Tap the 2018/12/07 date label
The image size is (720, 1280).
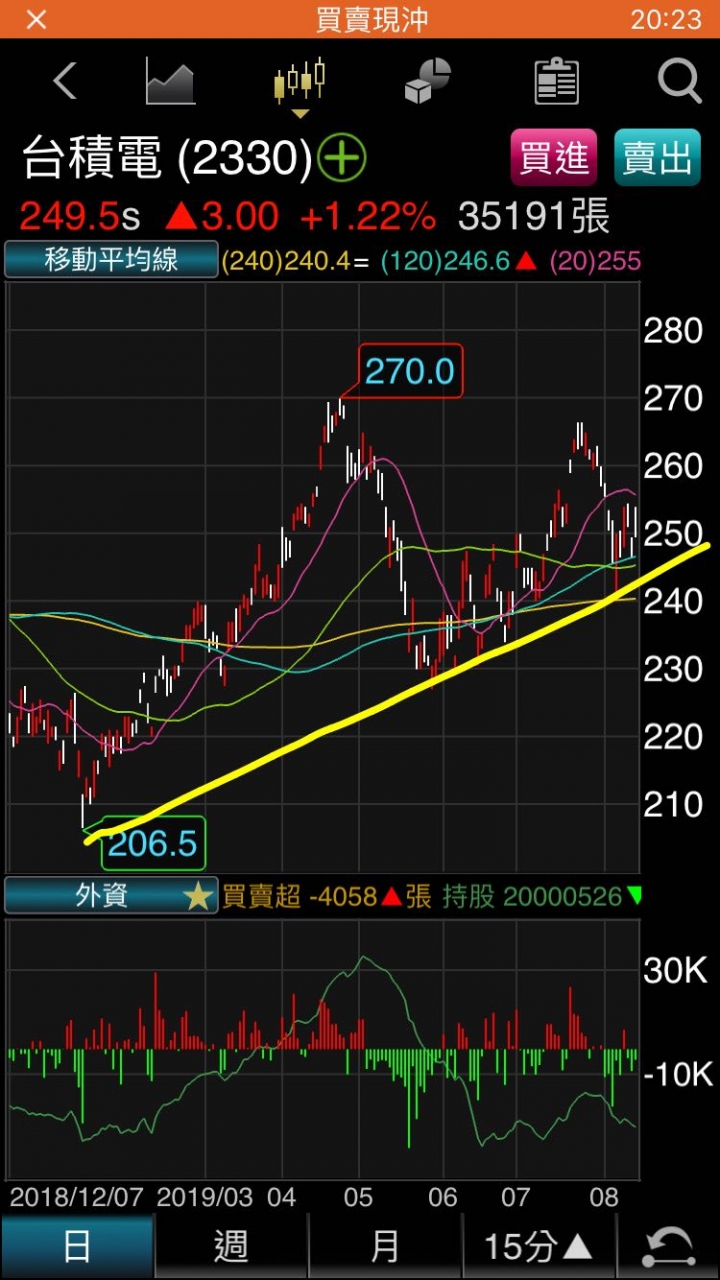tap(77, 1197)
